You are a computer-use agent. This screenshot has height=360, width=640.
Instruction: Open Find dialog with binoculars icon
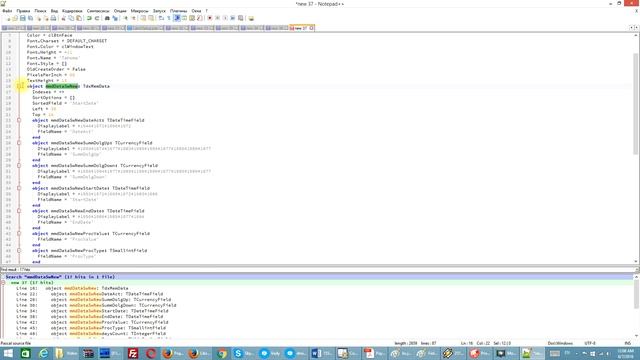[x=107, y=18]
